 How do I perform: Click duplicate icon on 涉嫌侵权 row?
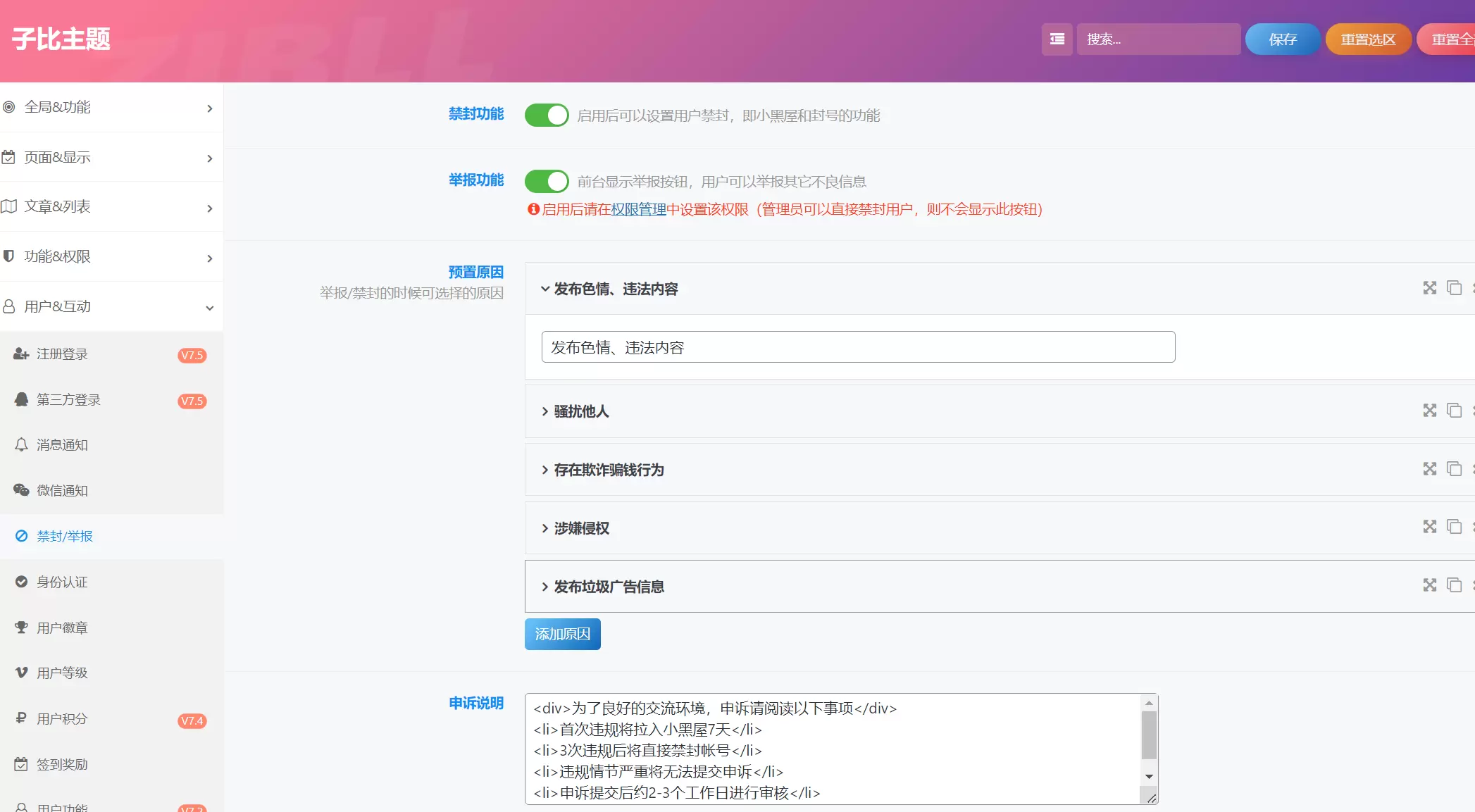tap(1454, 527)
